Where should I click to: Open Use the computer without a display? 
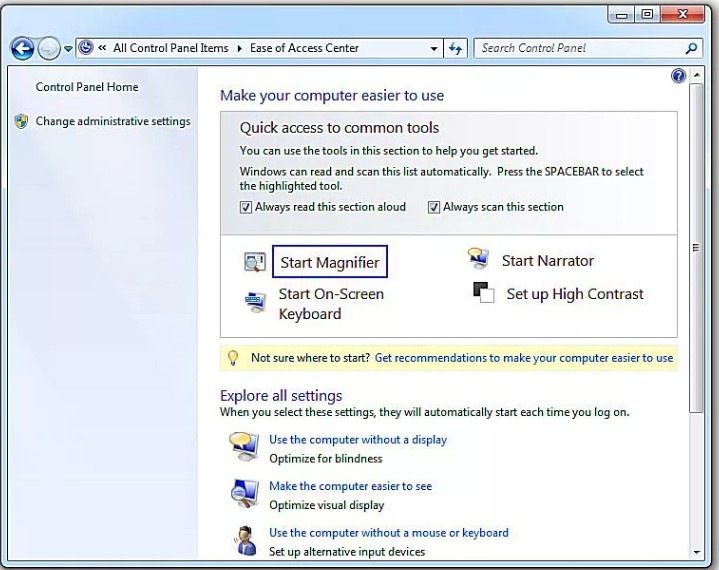pyautogui.click(x=358, y=439)
